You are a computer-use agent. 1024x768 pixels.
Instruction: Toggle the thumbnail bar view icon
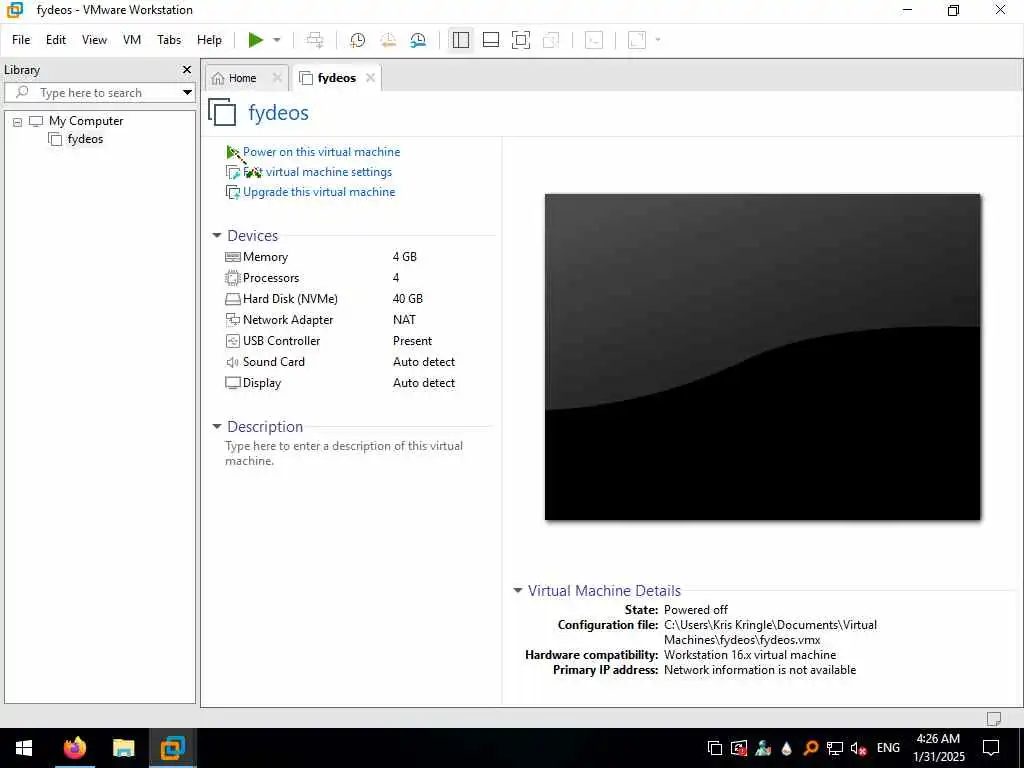(x=490, y=40)
